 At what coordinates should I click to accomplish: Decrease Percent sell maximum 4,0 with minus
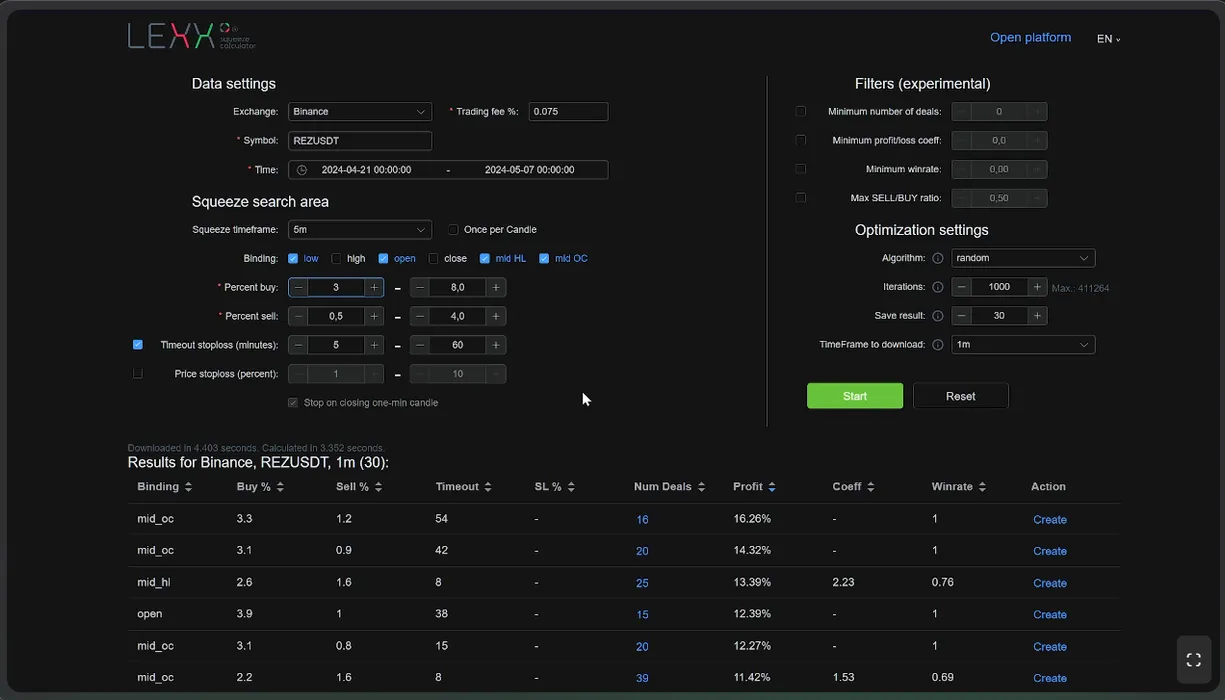420,316
